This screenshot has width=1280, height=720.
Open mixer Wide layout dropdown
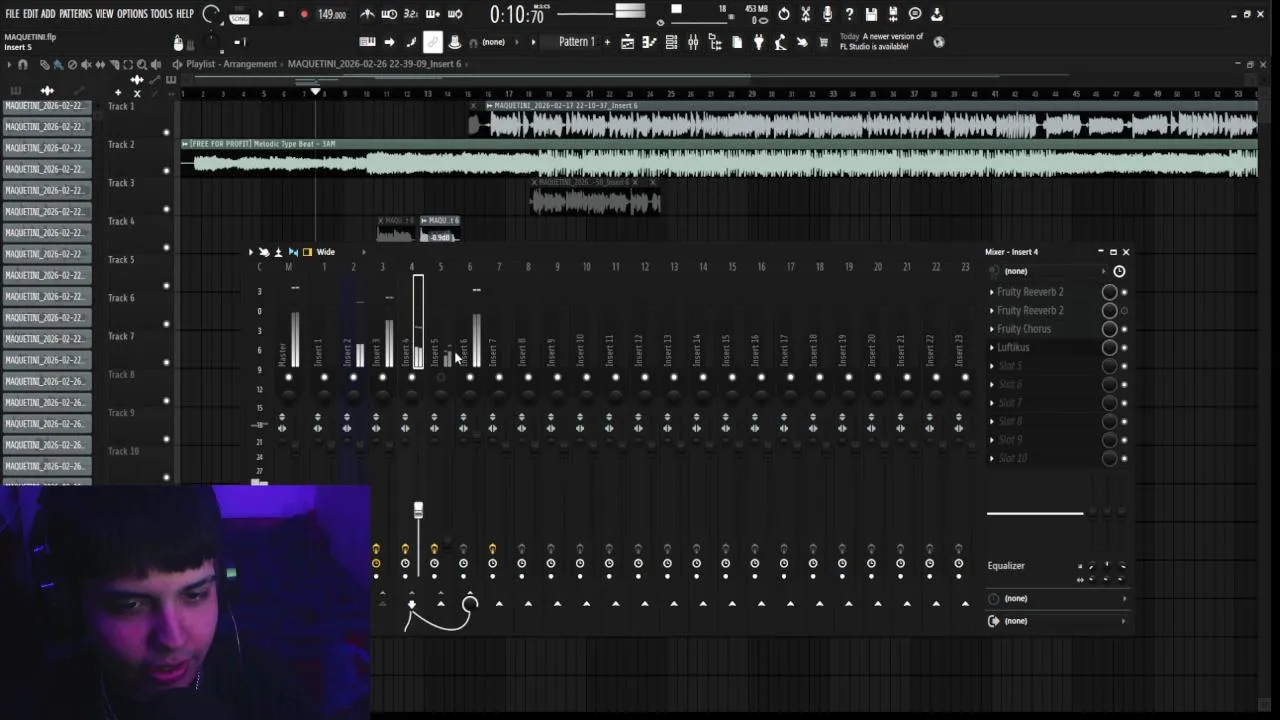325,252
